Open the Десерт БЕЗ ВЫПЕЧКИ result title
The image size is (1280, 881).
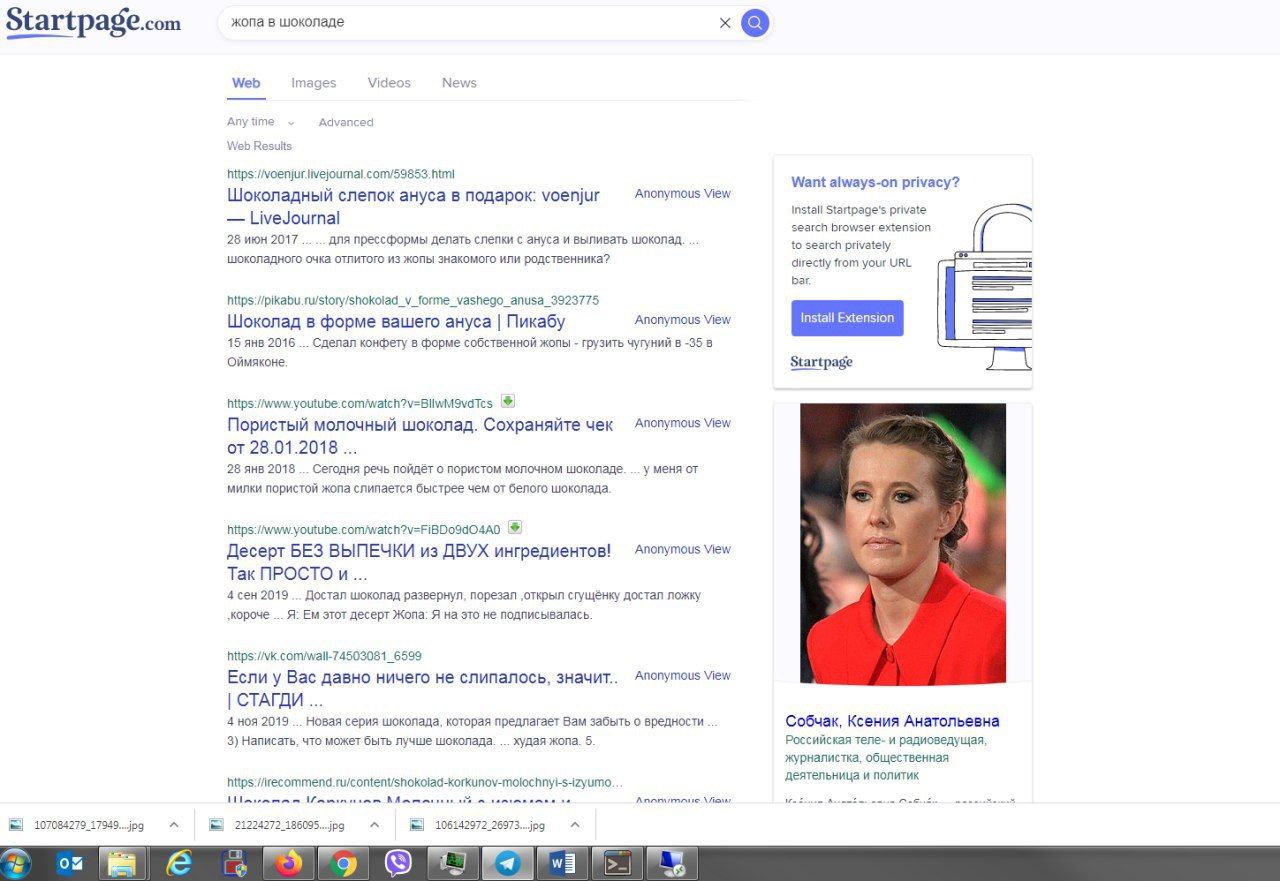[419, 562]
